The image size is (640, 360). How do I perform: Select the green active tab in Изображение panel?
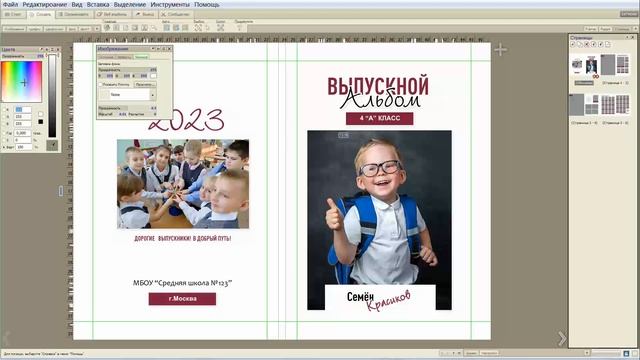coord(141,57)
